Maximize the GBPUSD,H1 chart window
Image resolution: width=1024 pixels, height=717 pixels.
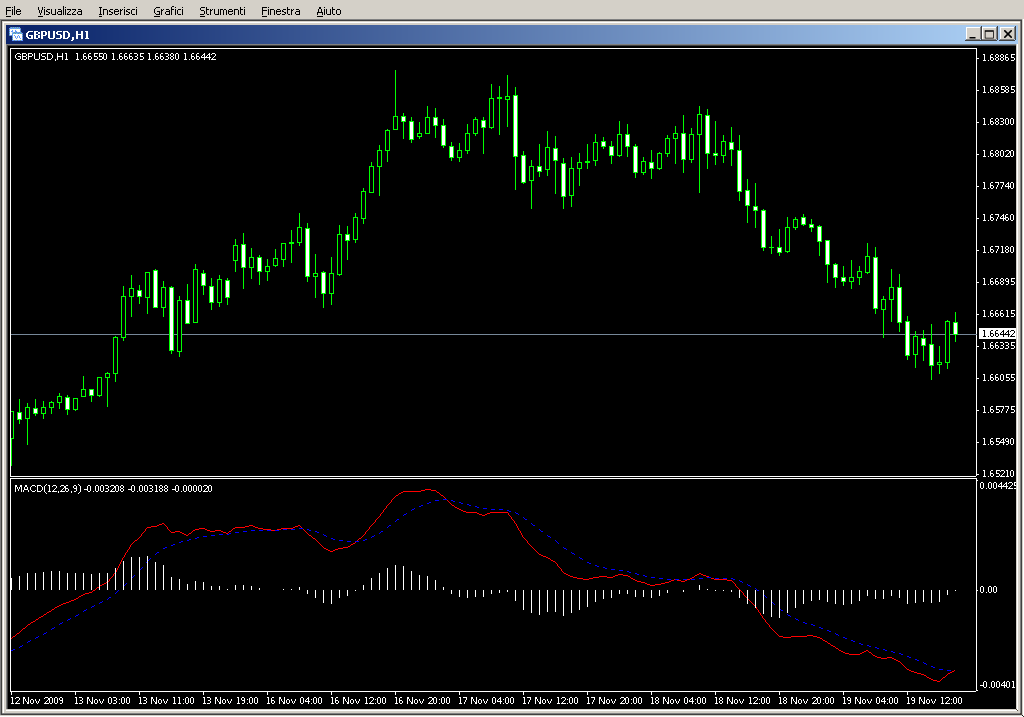coord(989,34)
